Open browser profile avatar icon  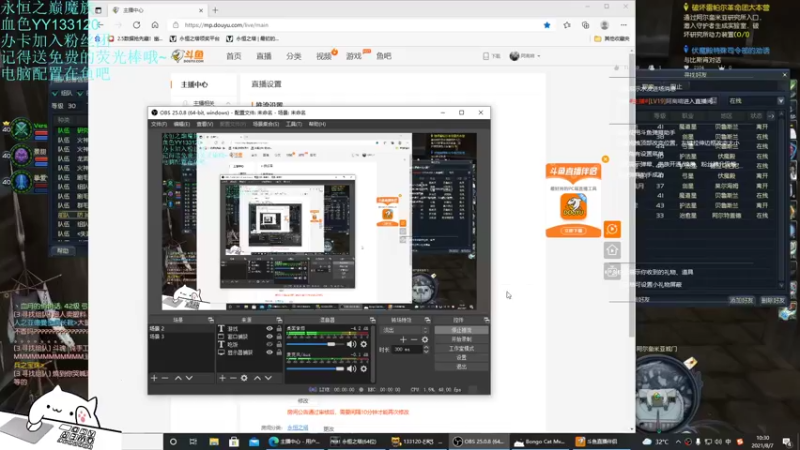(x=605, y=25)
